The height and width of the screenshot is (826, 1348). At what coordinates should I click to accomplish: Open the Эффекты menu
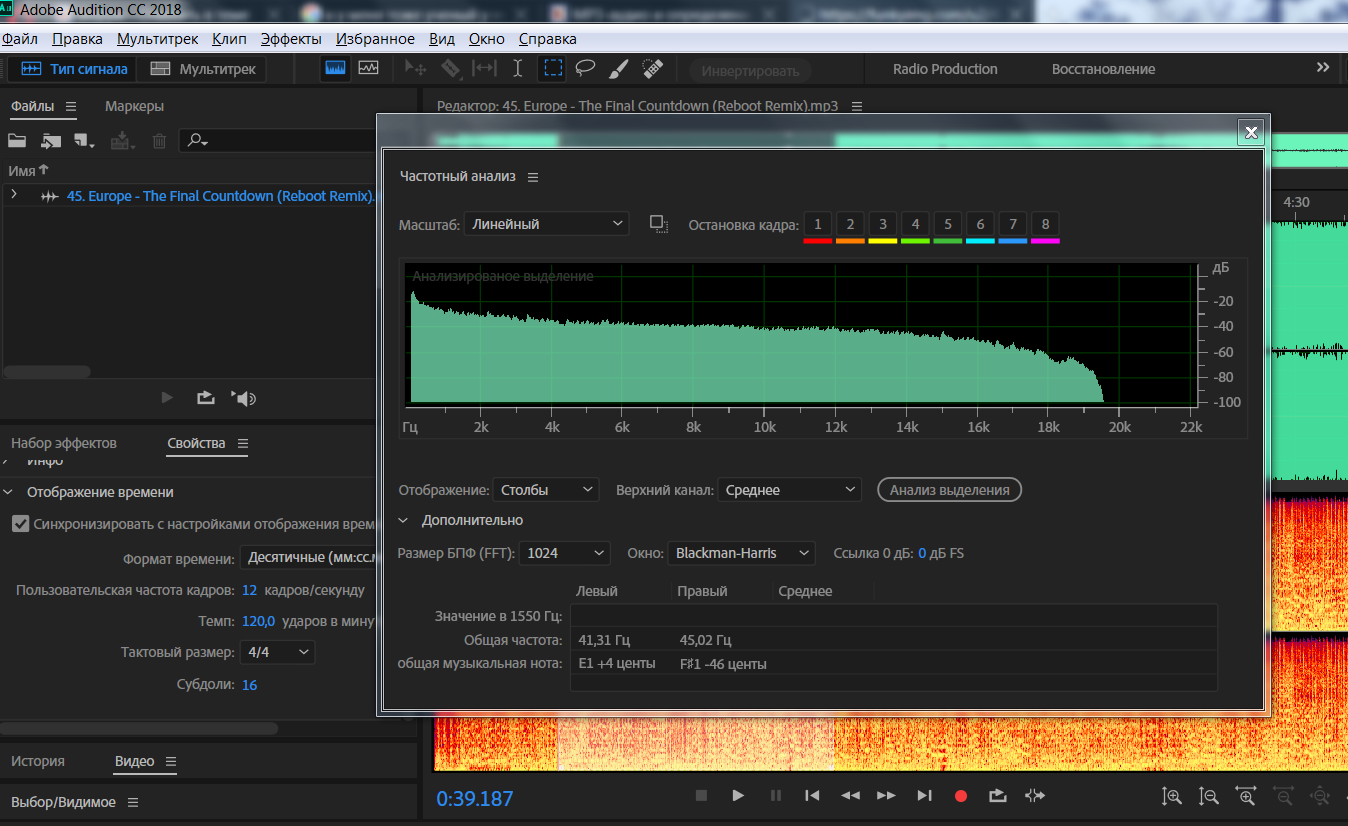(291, 39)
